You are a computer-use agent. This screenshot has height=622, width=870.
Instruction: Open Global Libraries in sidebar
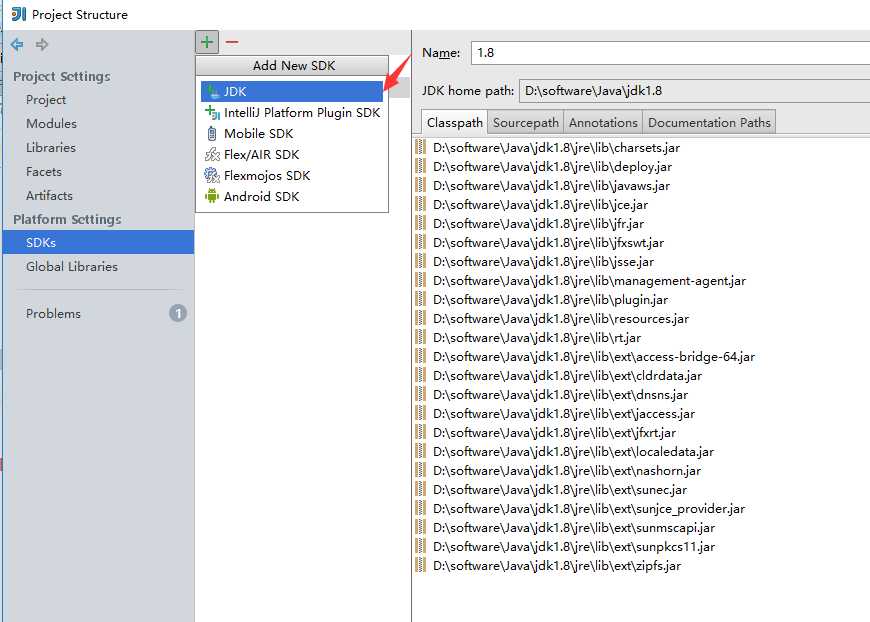tap(72, 267)
